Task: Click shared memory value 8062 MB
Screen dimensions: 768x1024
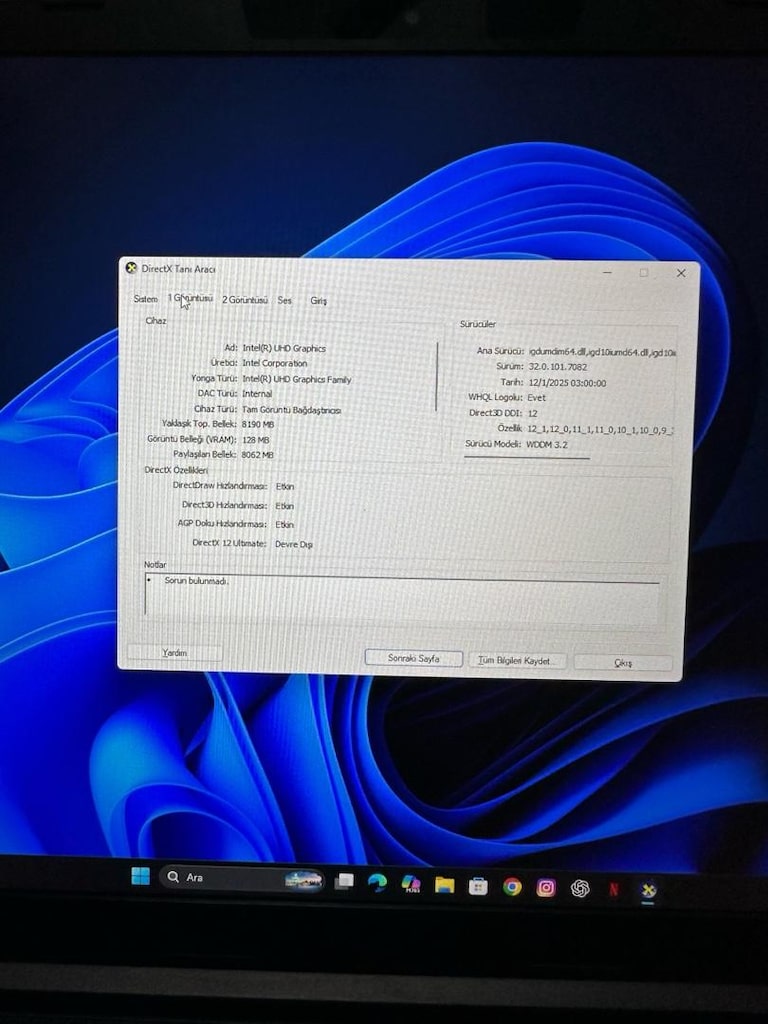Action: (257, 455)
